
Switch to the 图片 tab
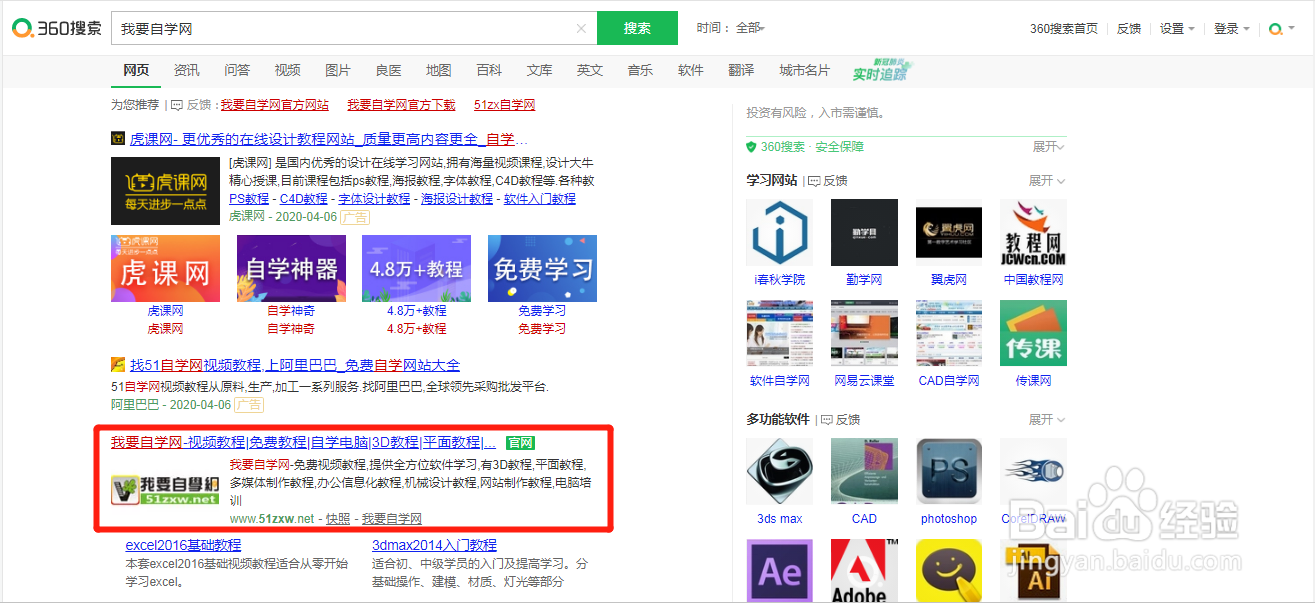338,70
